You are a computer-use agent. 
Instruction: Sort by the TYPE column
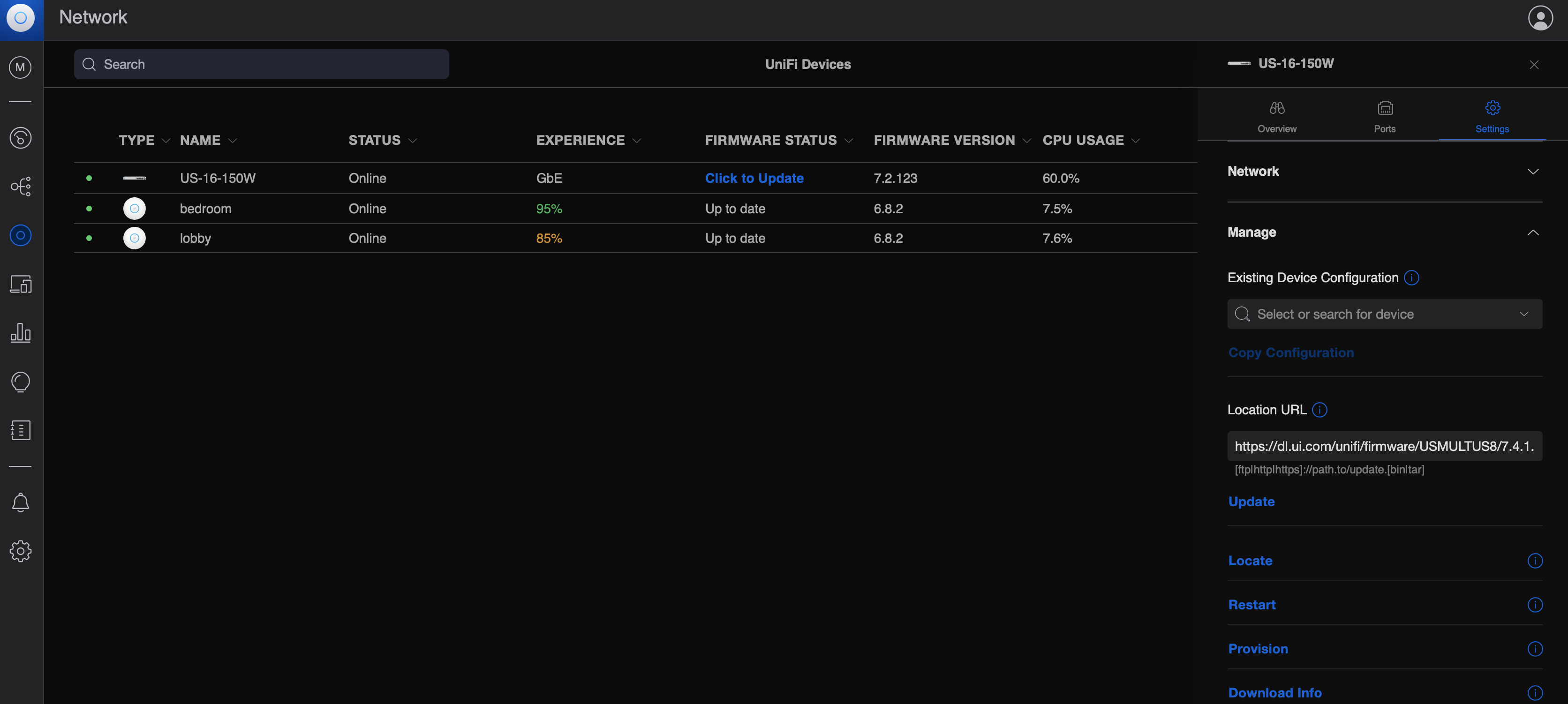pos(144,141)
